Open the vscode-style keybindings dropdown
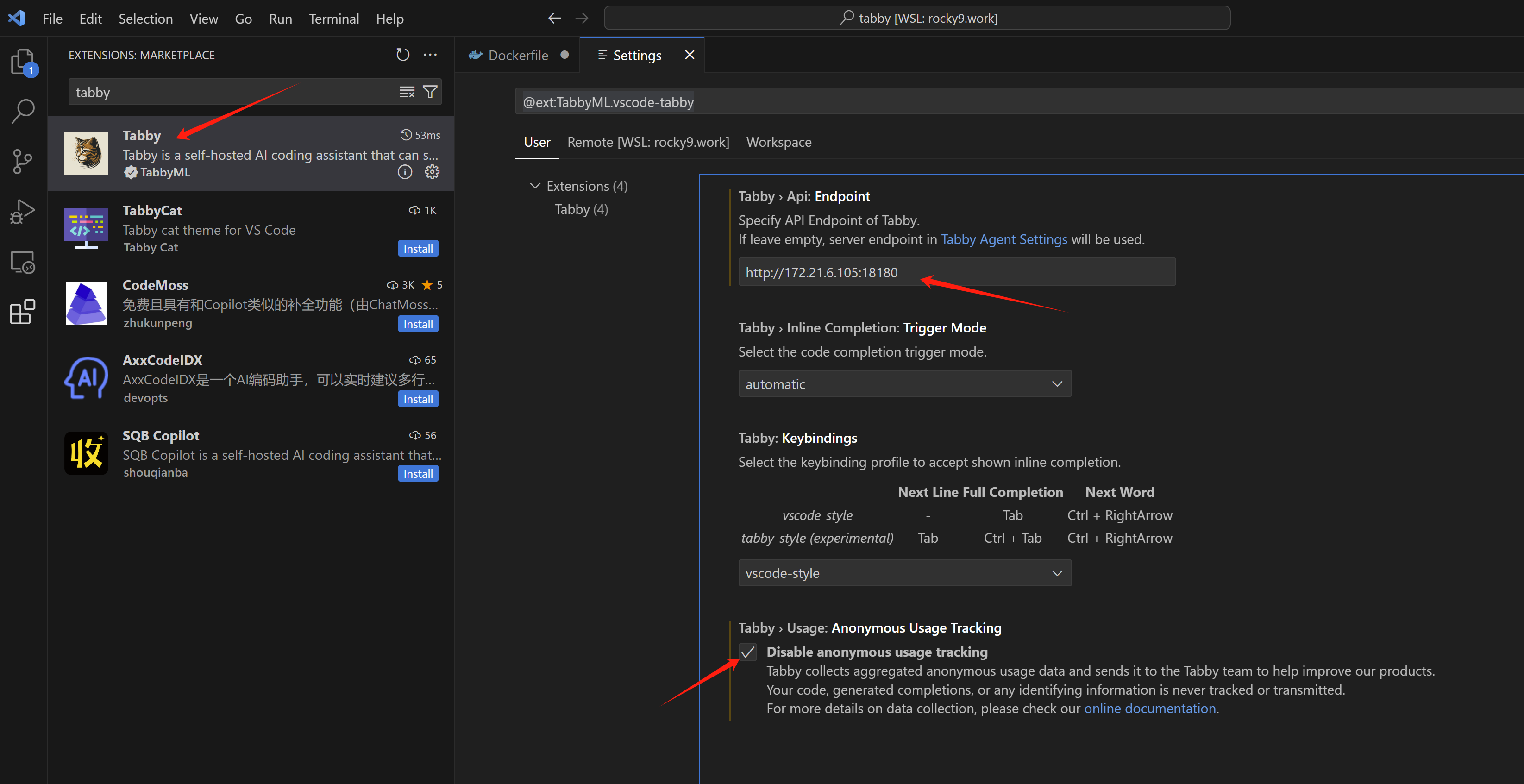Image resolution: width=1524 pixels, height=784 pixels. tap(904, 573)
